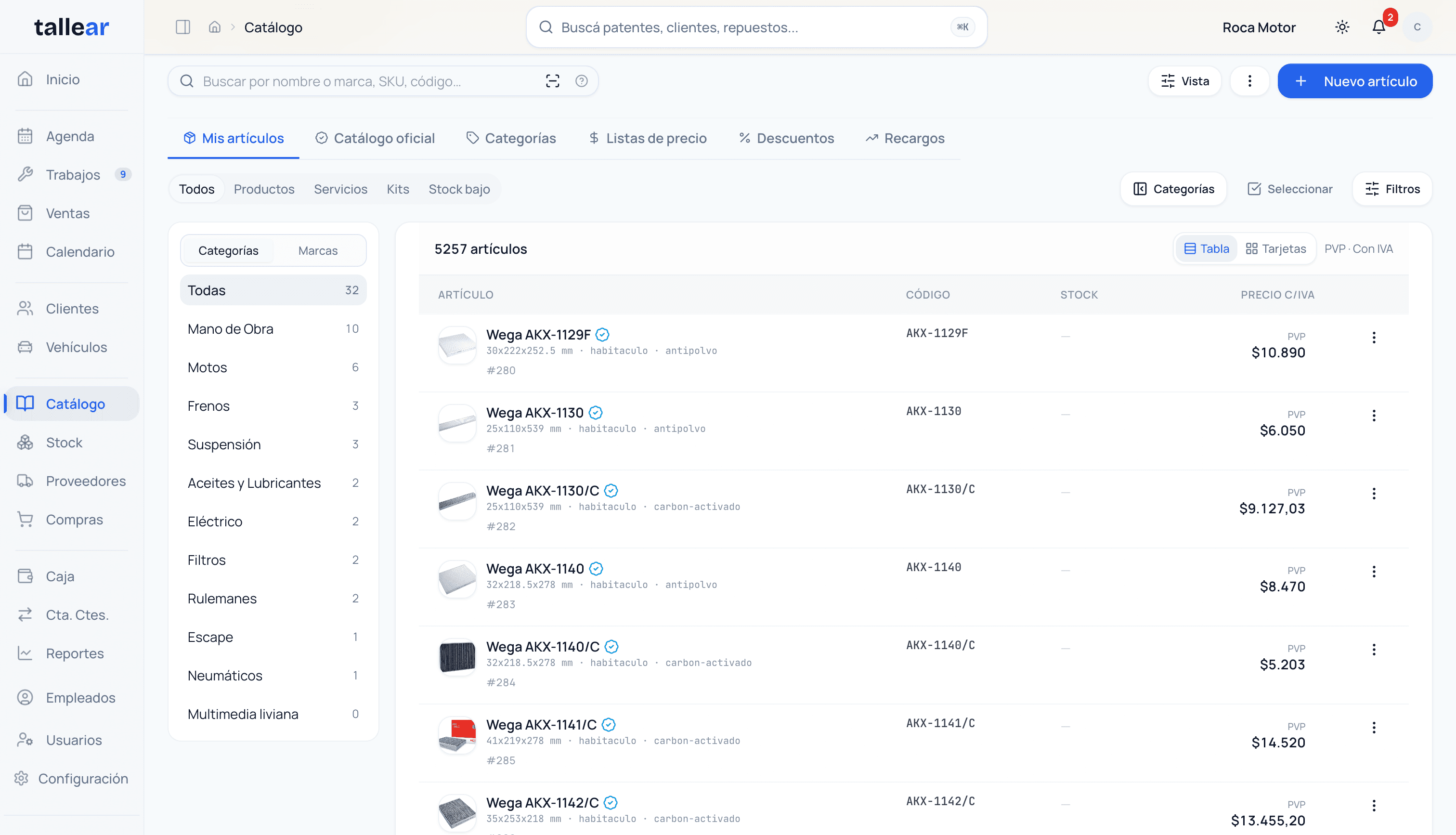Open the Categorías tab
1456x835 pixels.
(x=511, y=138)
